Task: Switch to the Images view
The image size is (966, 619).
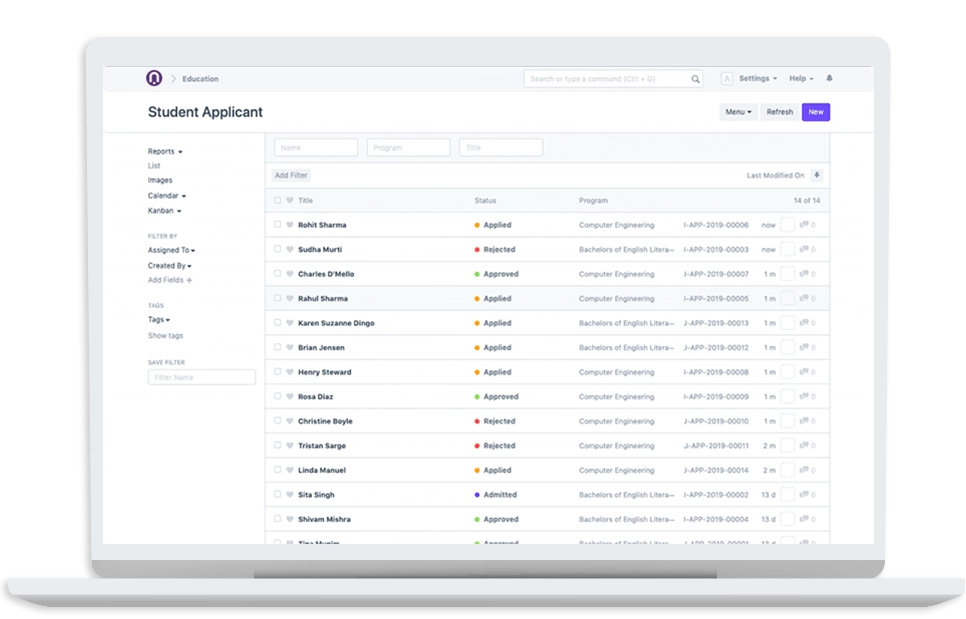Action: 160,180
